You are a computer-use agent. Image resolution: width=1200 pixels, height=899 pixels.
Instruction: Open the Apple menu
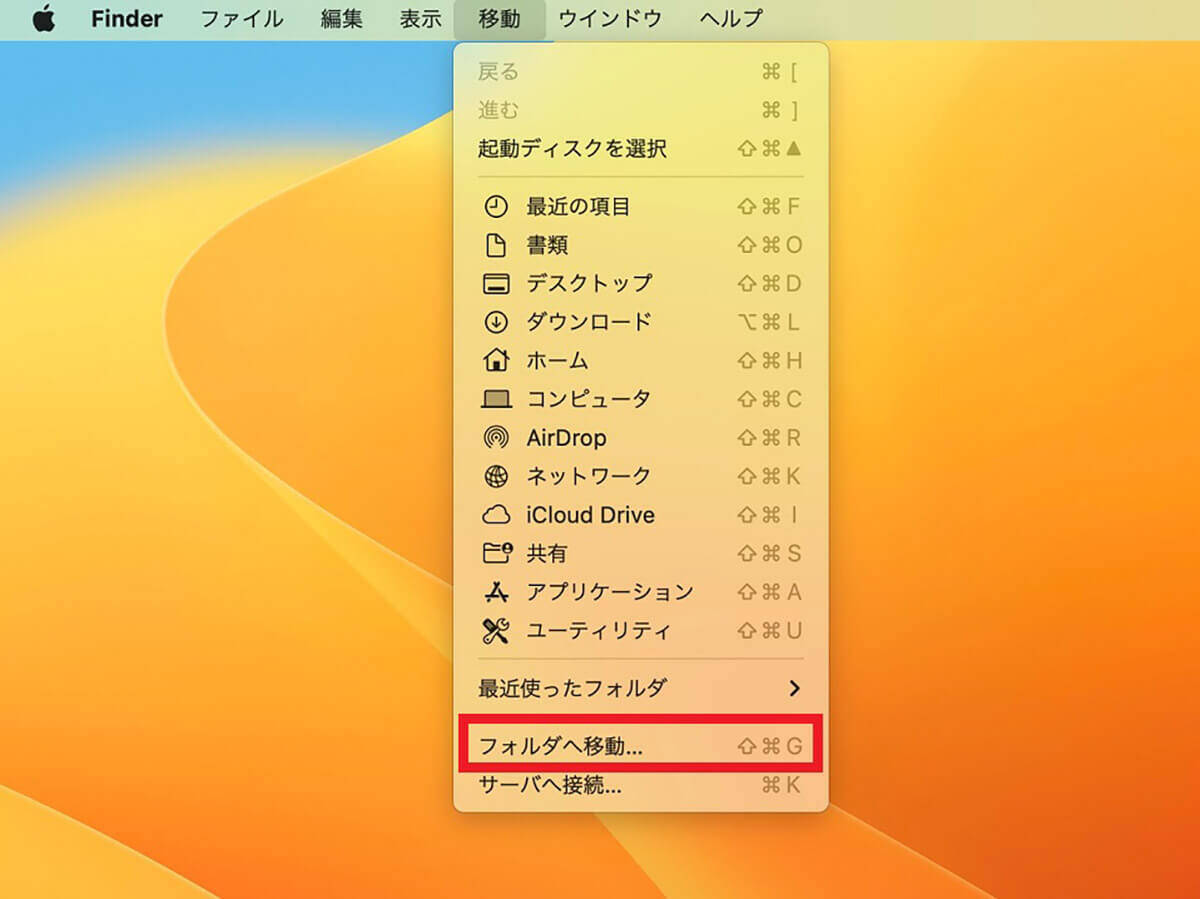pos(43,18)
